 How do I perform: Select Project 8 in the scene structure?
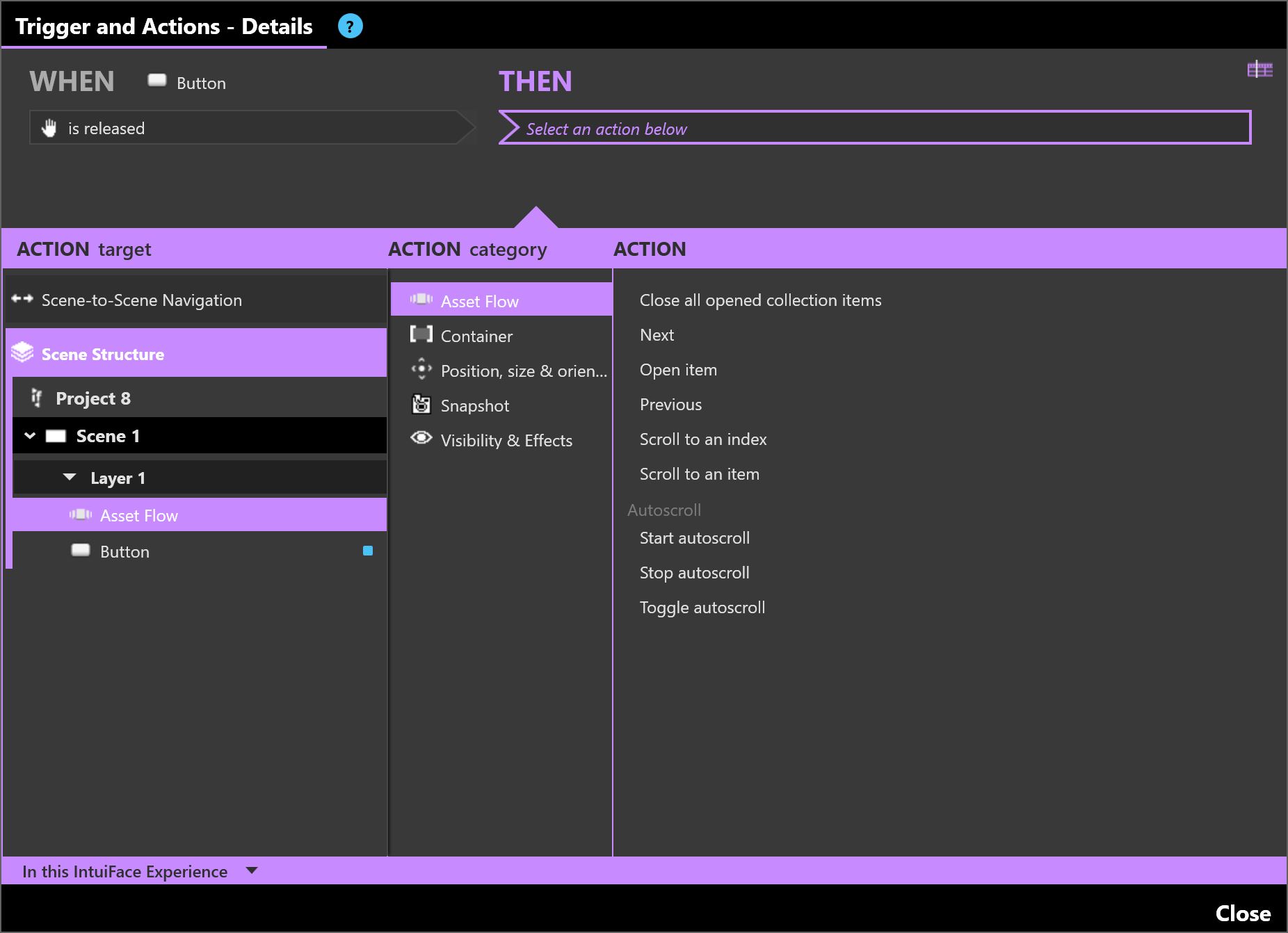coord(93,398)
